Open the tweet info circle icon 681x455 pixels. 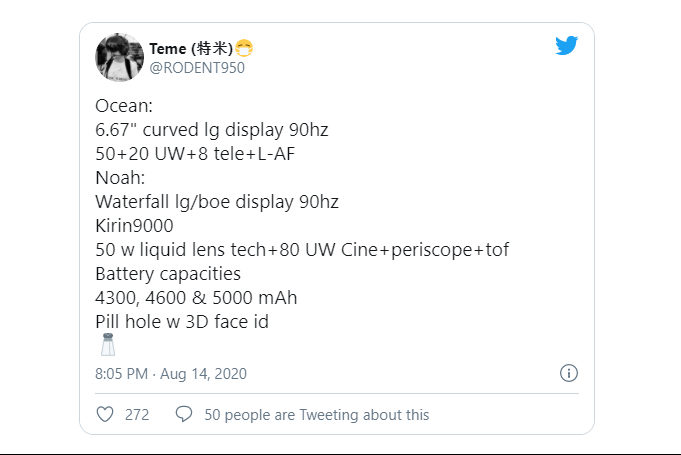pyautogui.click(x=568, y=373)
